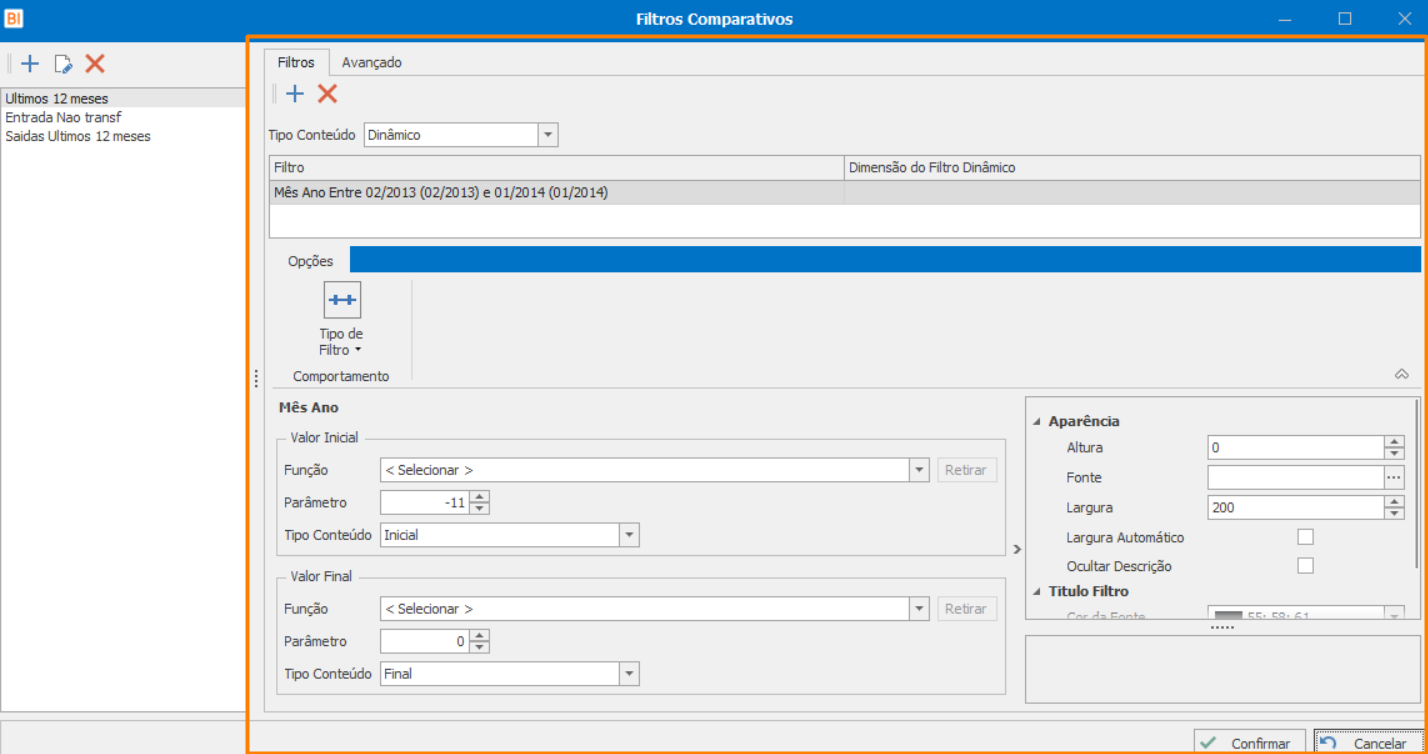The image size is (1428, 754).
Task: Open the top Tipo Conteúdo Dinâmico dropdown
Action: click(x=548, y=135)
